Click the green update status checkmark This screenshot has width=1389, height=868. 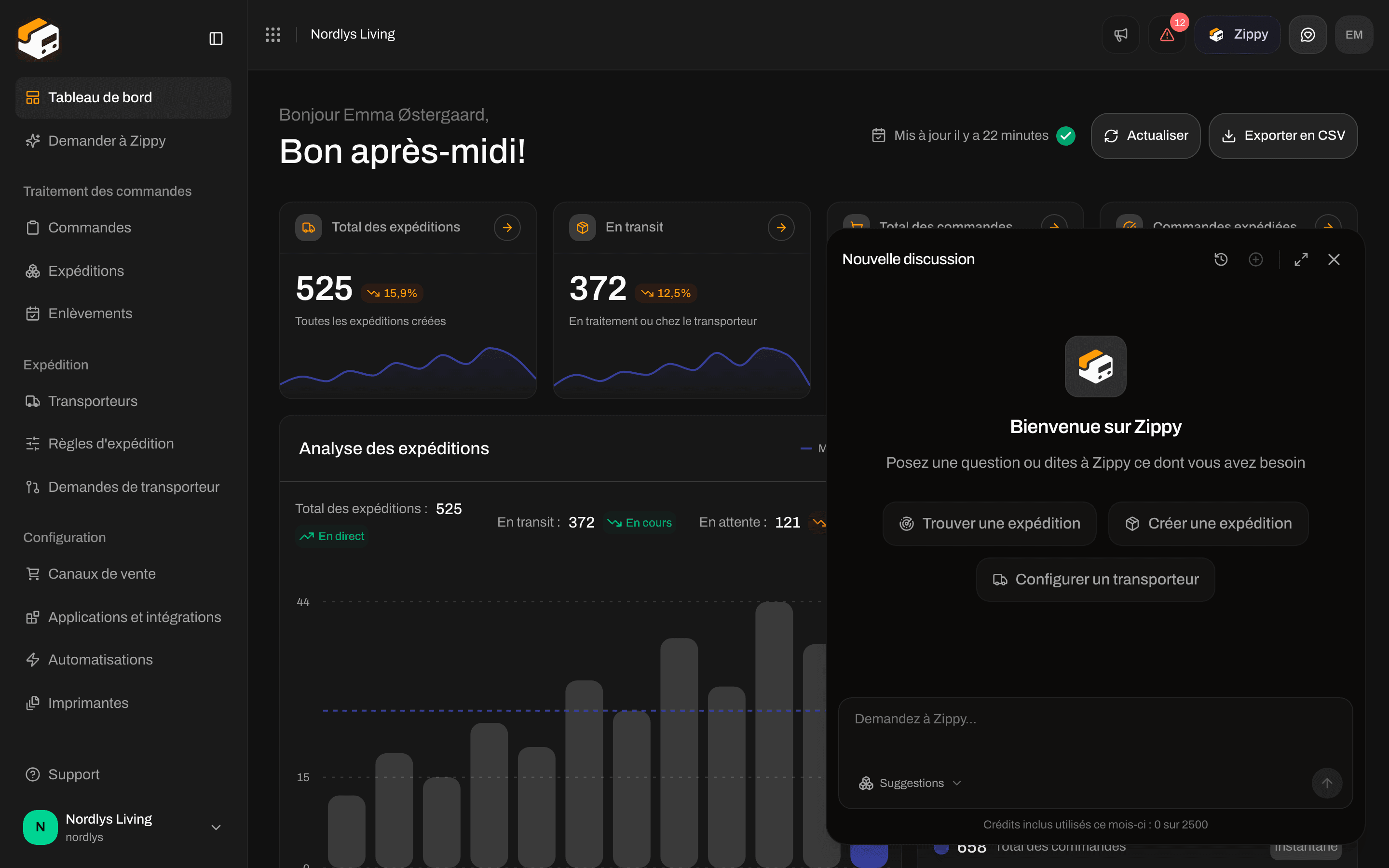1066,136
